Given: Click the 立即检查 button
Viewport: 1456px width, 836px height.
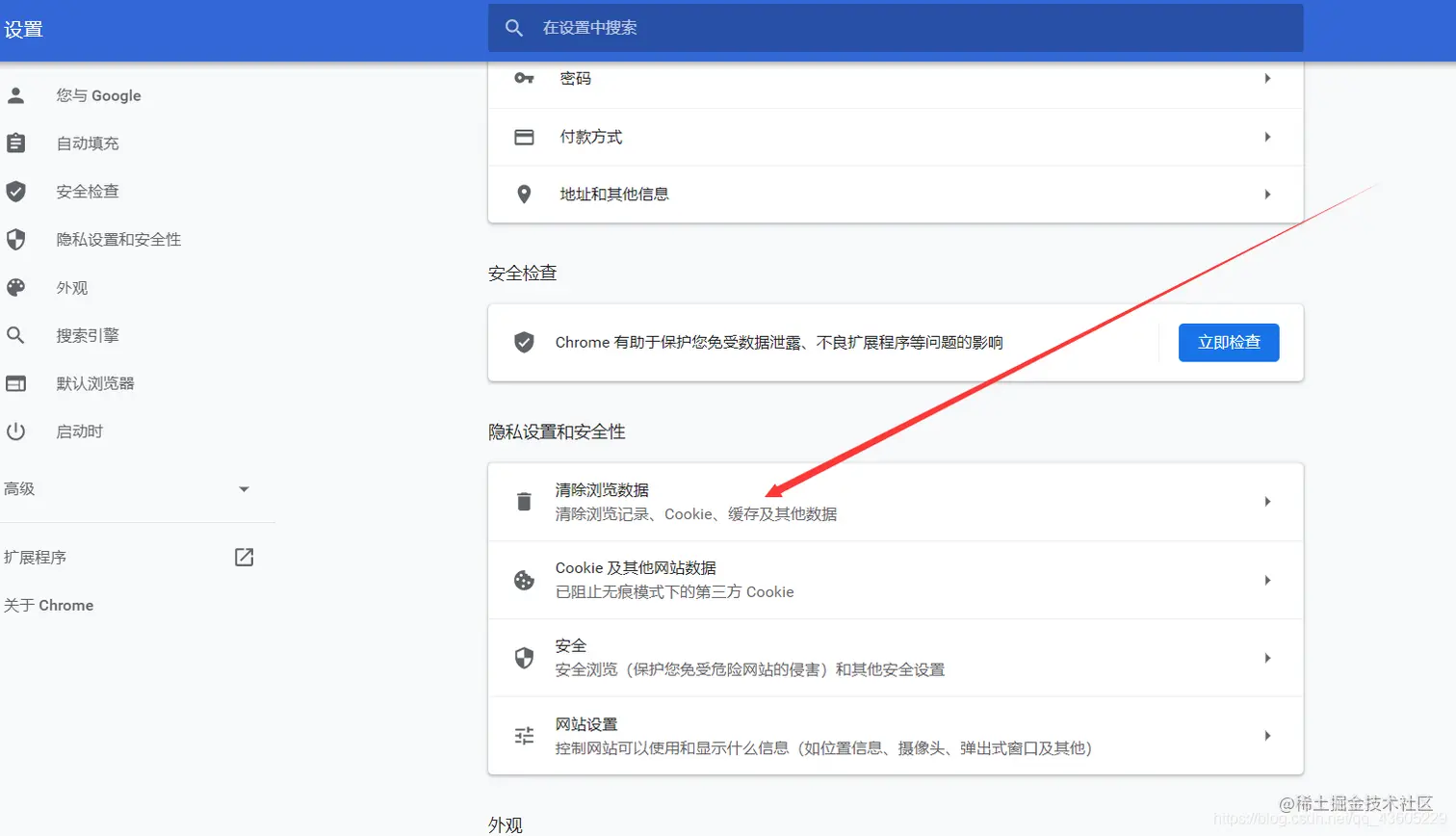Looking at the screenshot, I should 1228,342.
